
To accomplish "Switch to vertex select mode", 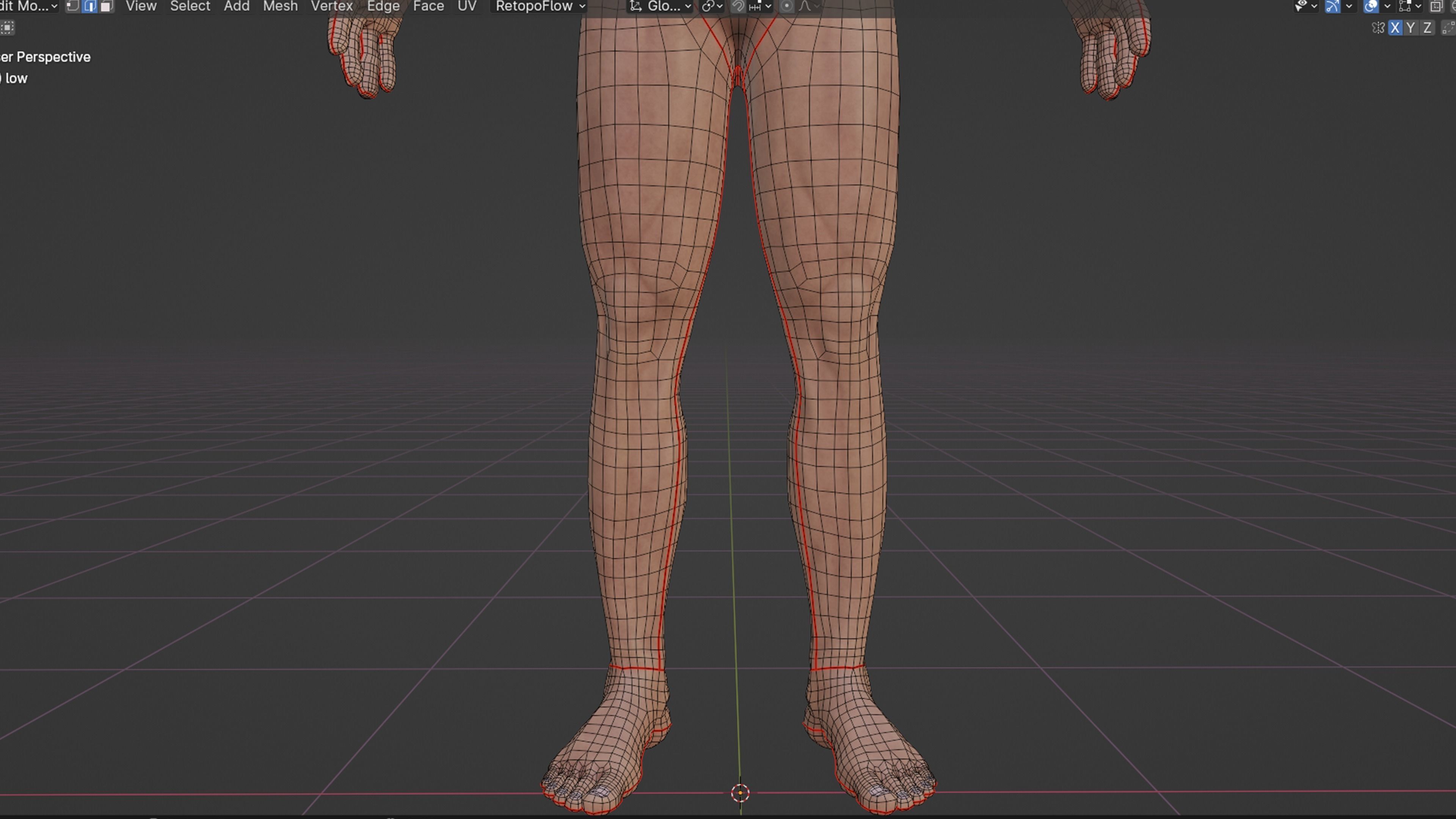I will 72,6.
